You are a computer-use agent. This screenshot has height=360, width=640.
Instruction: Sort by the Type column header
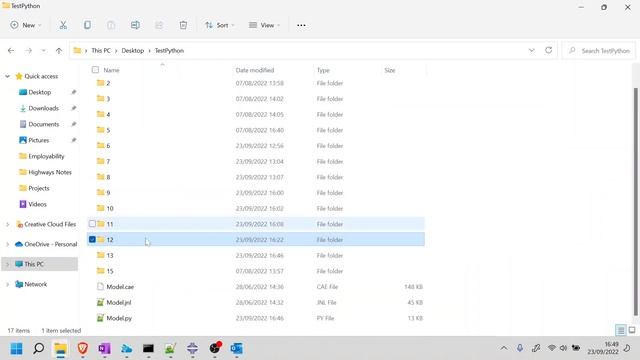coord(323,70)
